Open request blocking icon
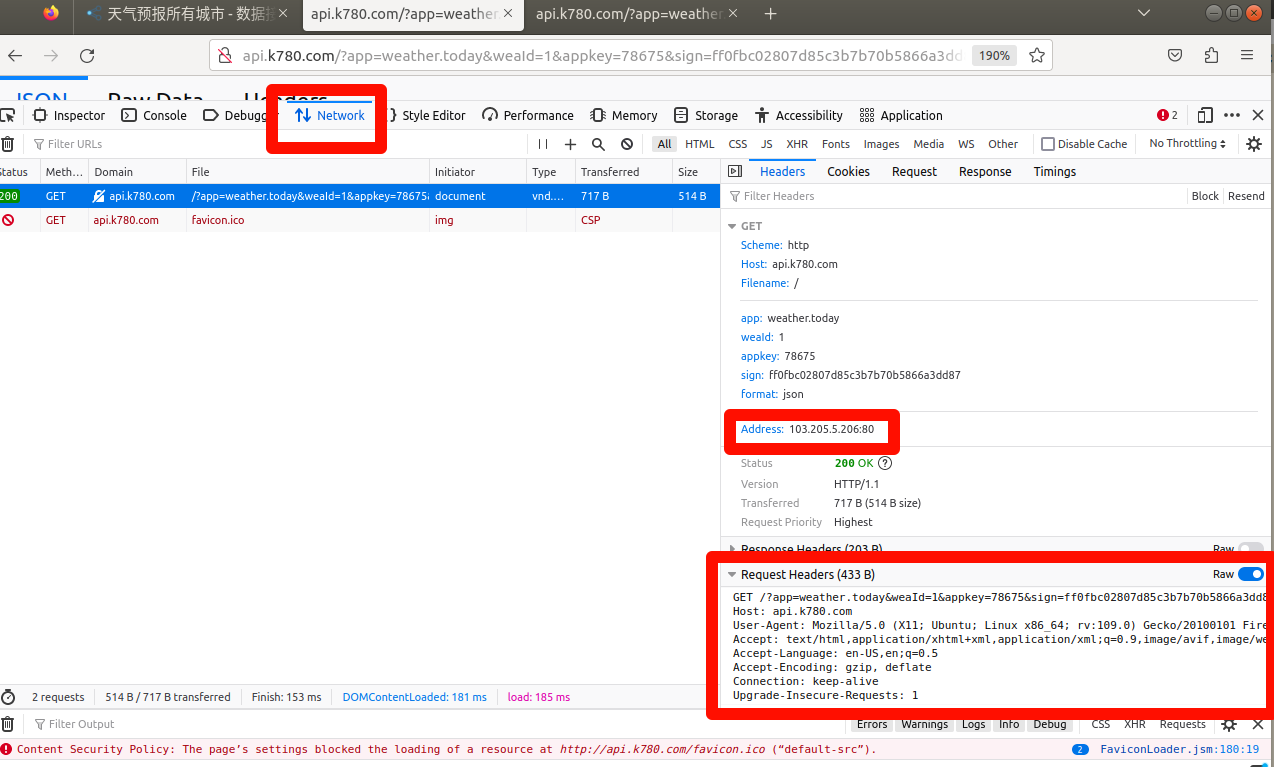Image resolution: width=1274 pixels, height=767 pixels. point(627,144)
